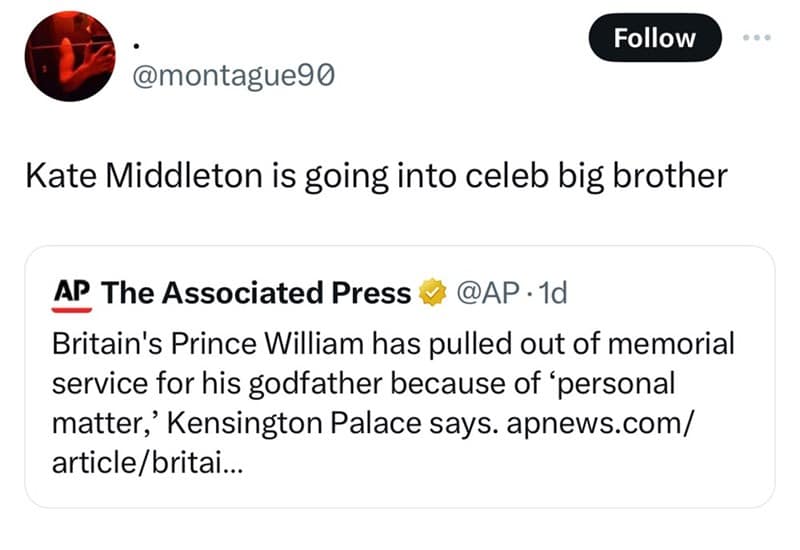Click blank area of quoted post card
800x550 pixels.
500,470
